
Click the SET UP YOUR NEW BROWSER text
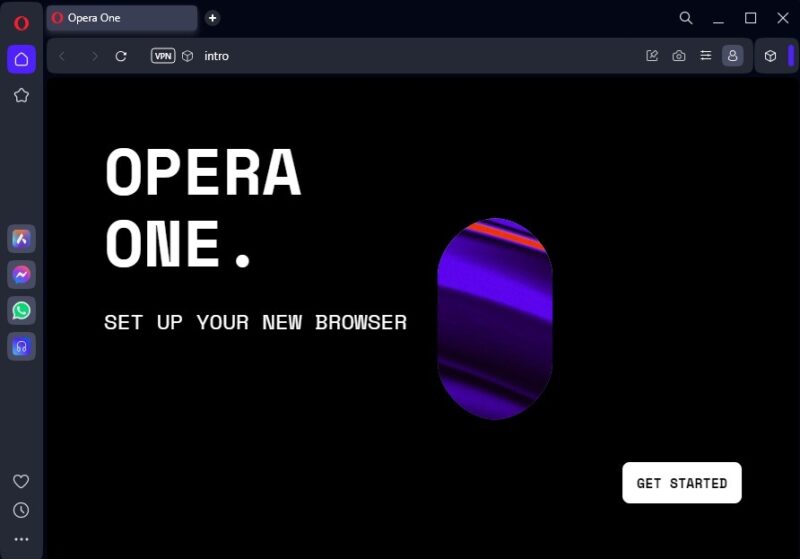[256, 322]
